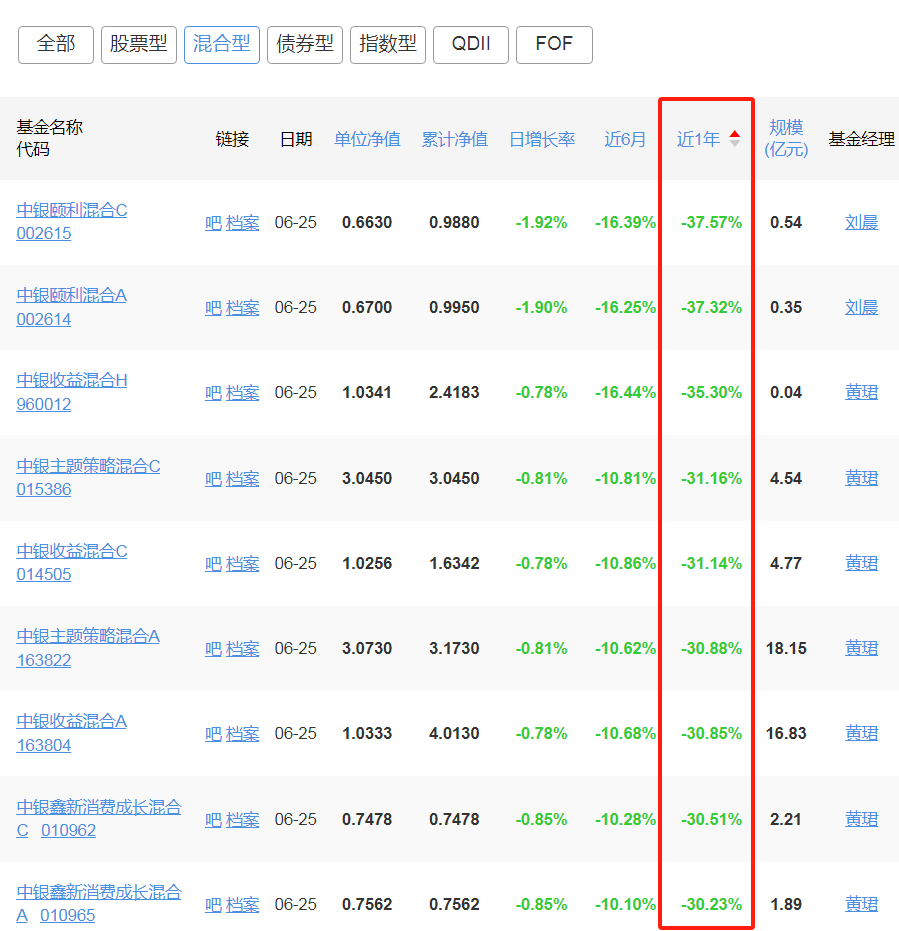Click the -30.23% one-year return value
This screenshot has width=899, height=931.
pos(711,904)
